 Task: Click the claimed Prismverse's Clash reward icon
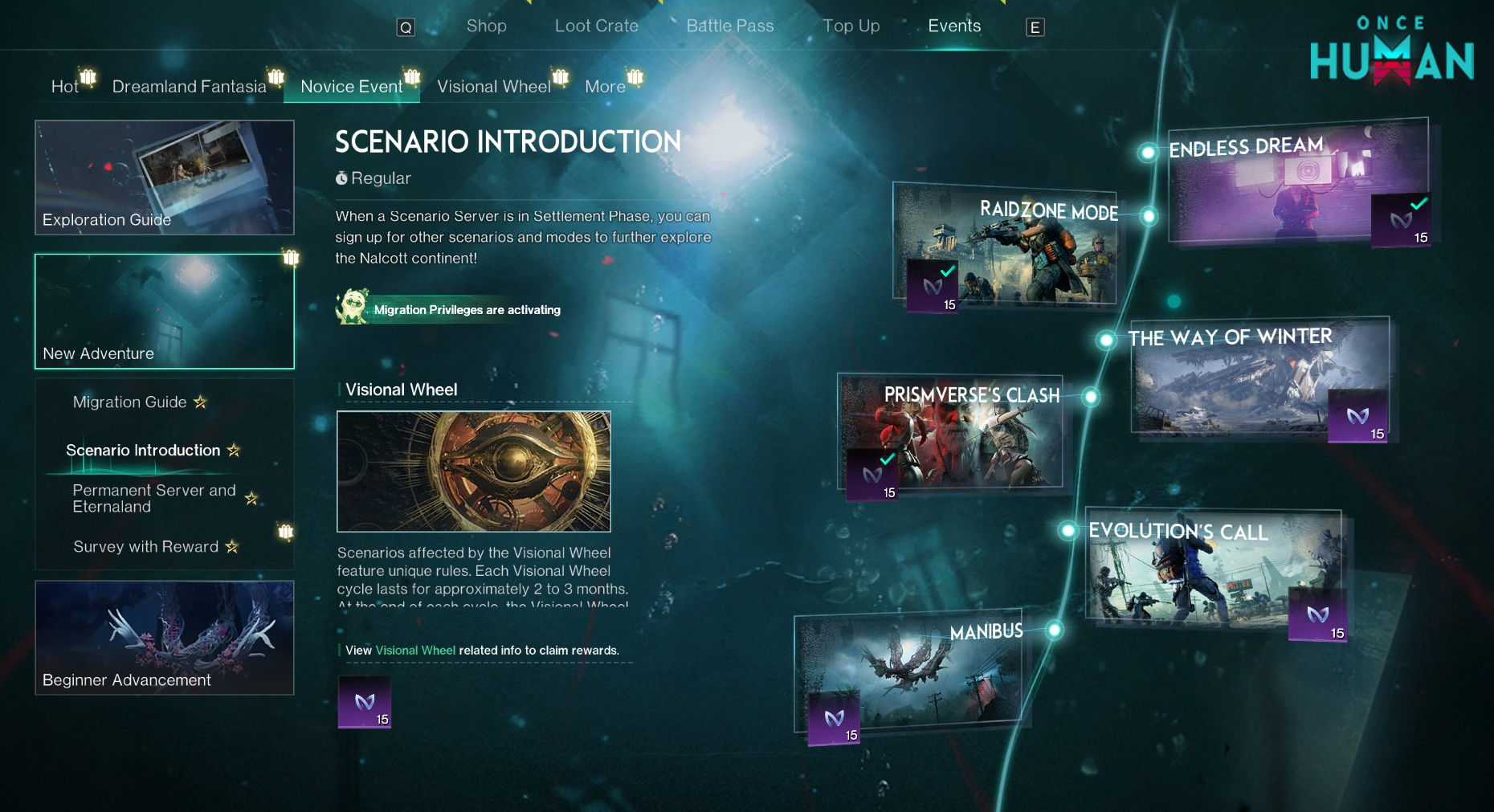click(872, 475)
